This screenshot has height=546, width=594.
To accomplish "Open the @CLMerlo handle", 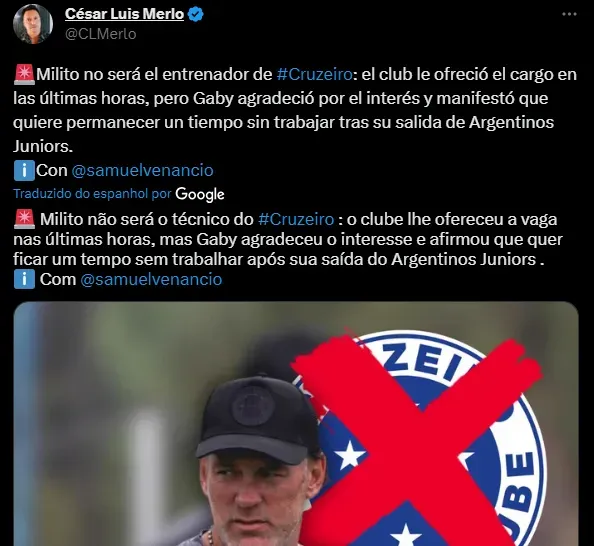I will pos(100,34).
